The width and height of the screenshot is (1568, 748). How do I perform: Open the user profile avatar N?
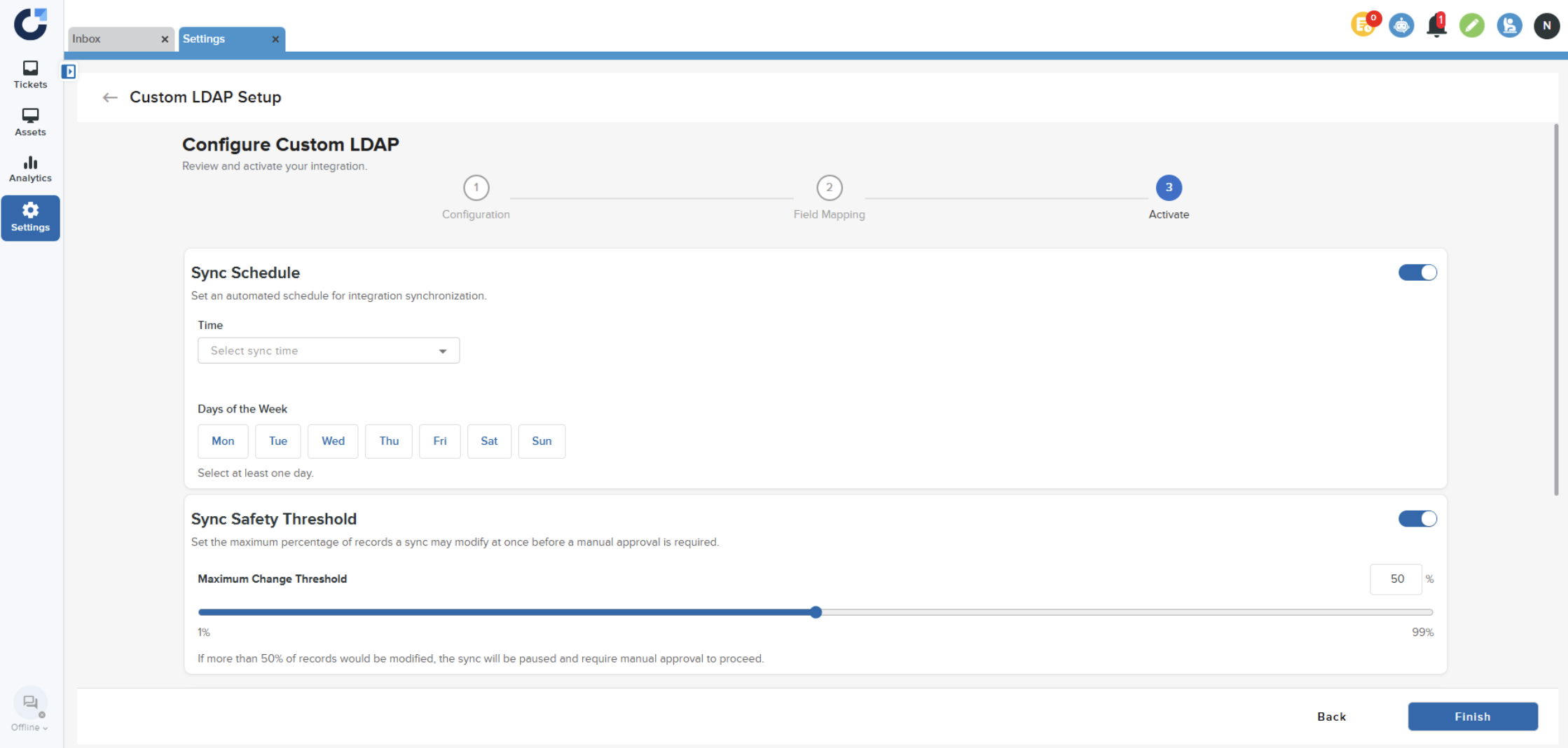[1546, 26]
